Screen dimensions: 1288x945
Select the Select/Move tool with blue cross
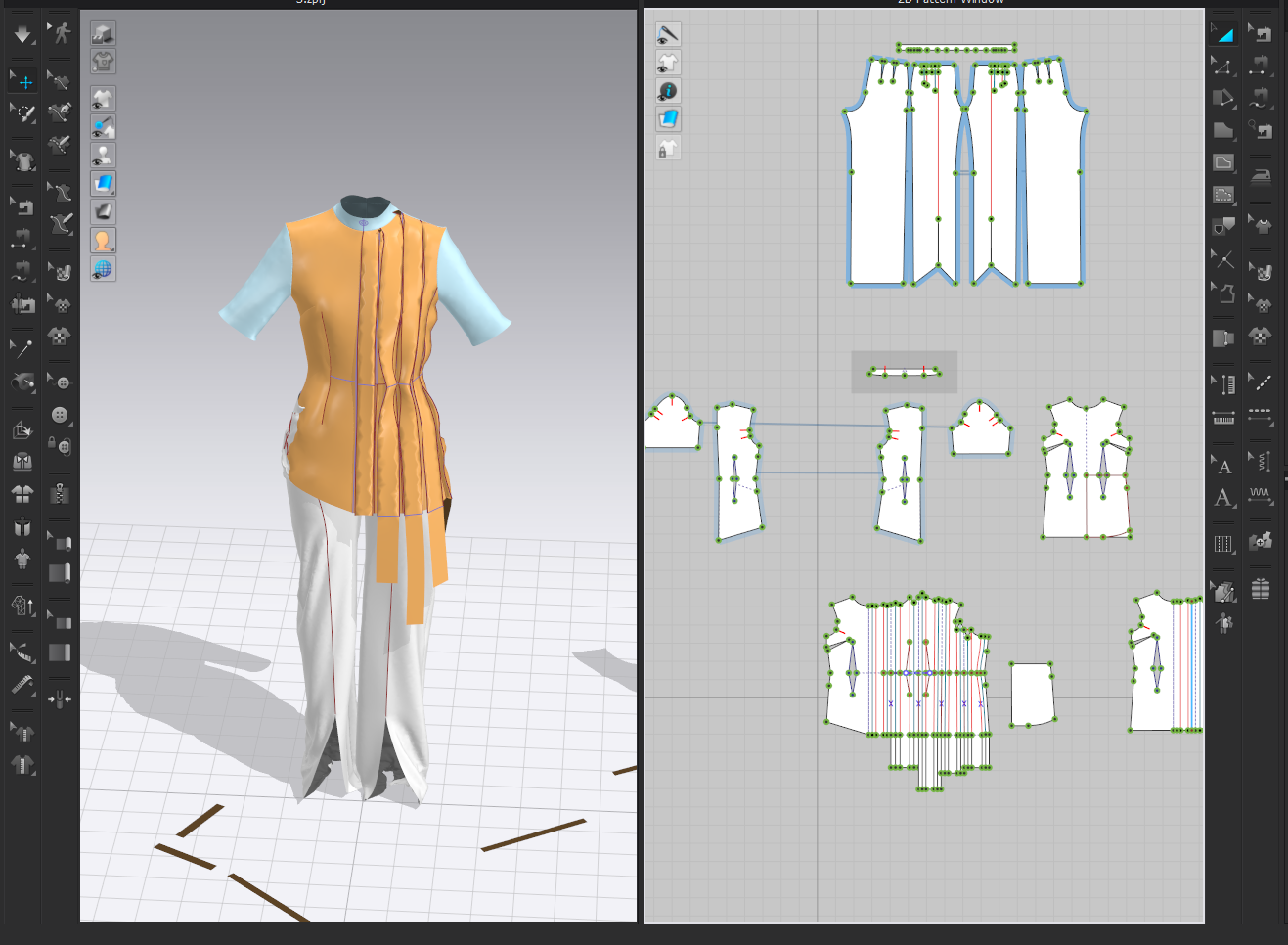(x=22, y=81)
